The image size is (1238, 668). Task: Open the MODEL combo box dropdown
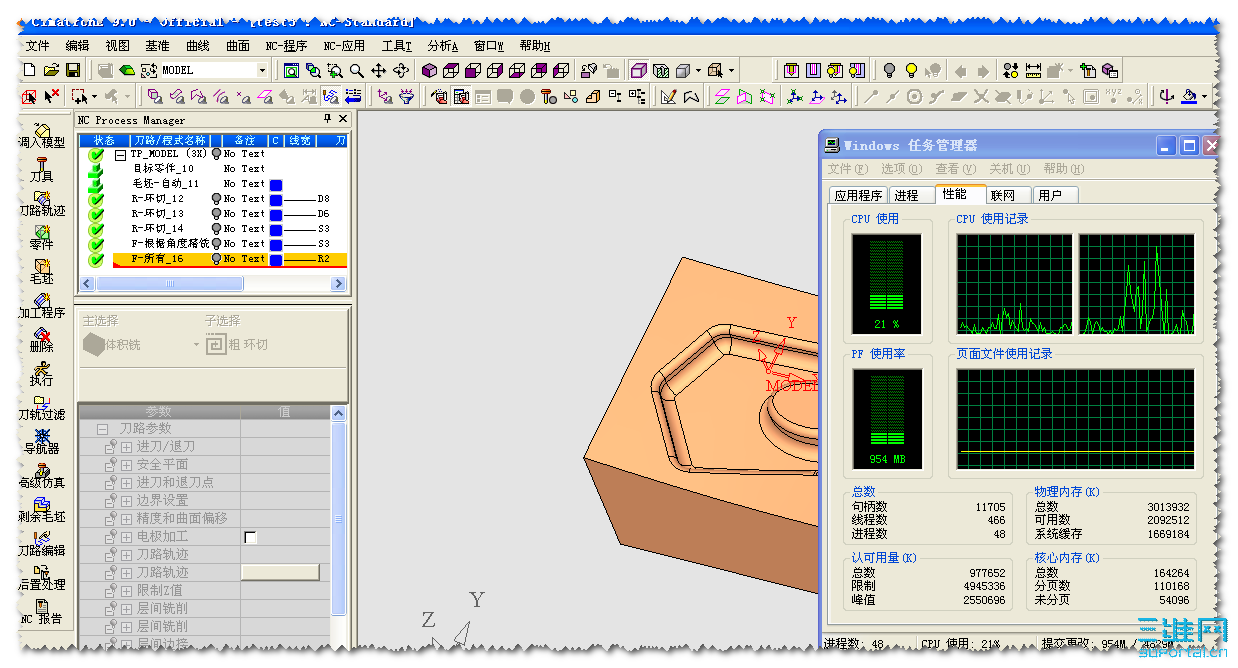click(263, 70)
